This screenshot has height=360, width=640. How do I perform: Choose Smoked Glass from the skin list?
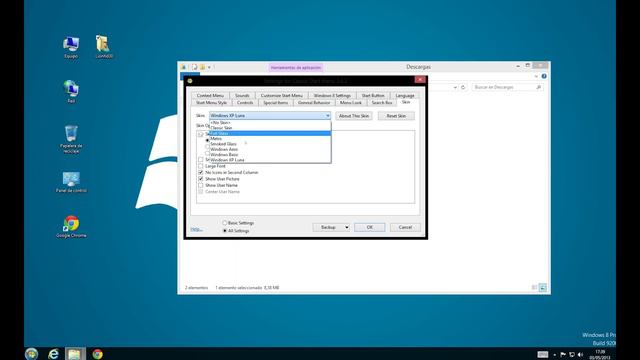(x=270, y=144)
